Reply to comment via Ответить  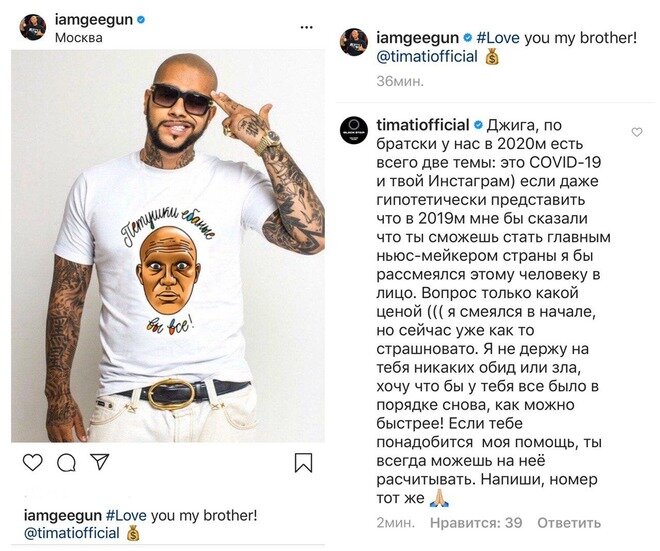(x=569, y=523)
